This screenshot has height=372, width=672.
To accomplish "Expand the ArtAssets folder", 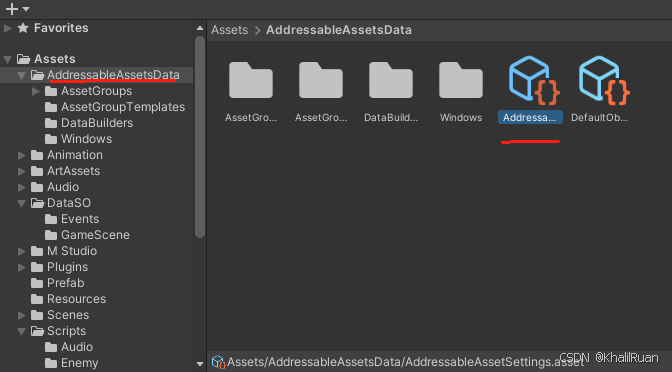I will (x=21, y=171).
